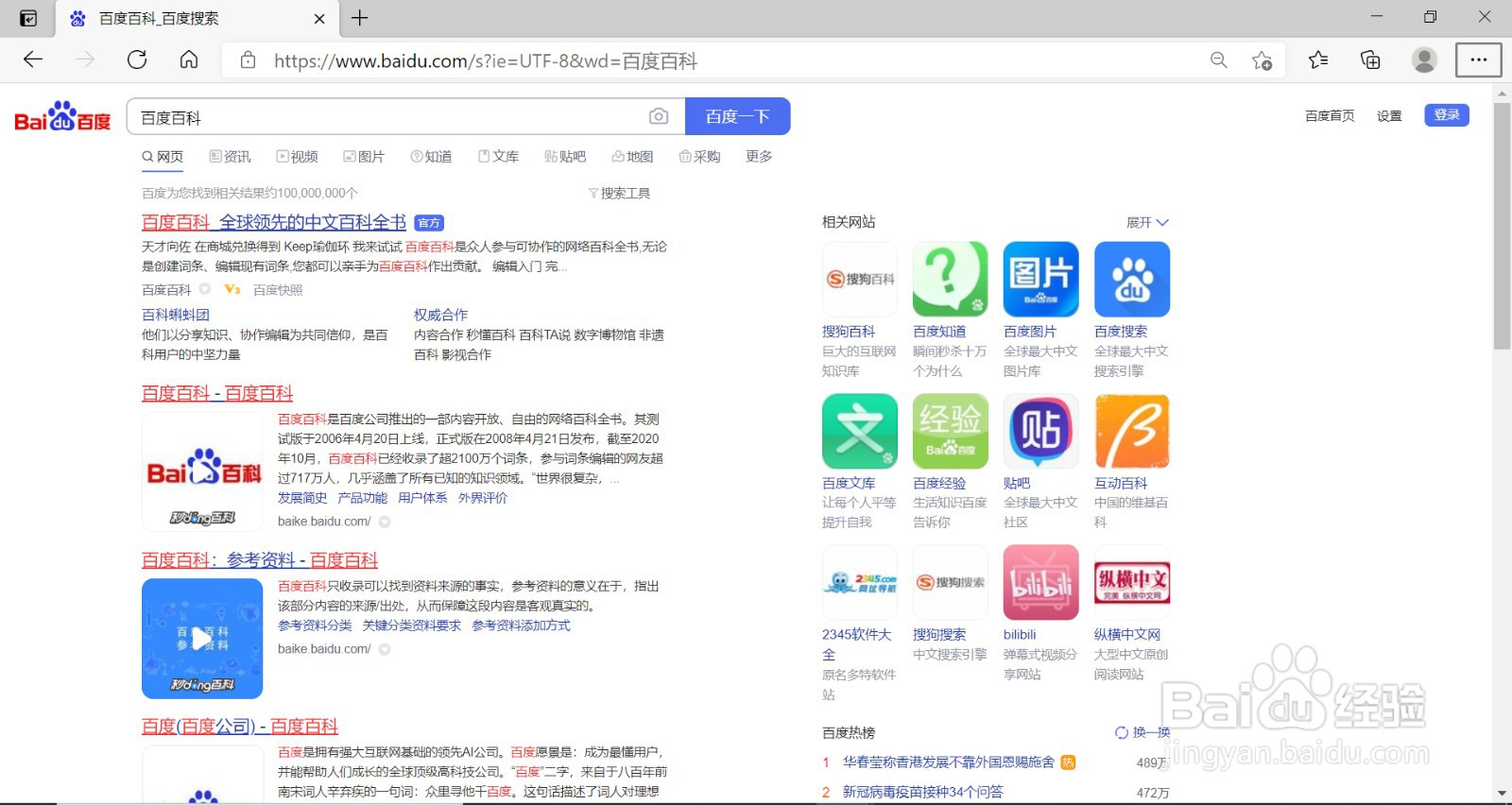This screenshot has width=1512, height=805.
Task: Open the 百度图片 blue icon
Action: [x=1041, y=279]
